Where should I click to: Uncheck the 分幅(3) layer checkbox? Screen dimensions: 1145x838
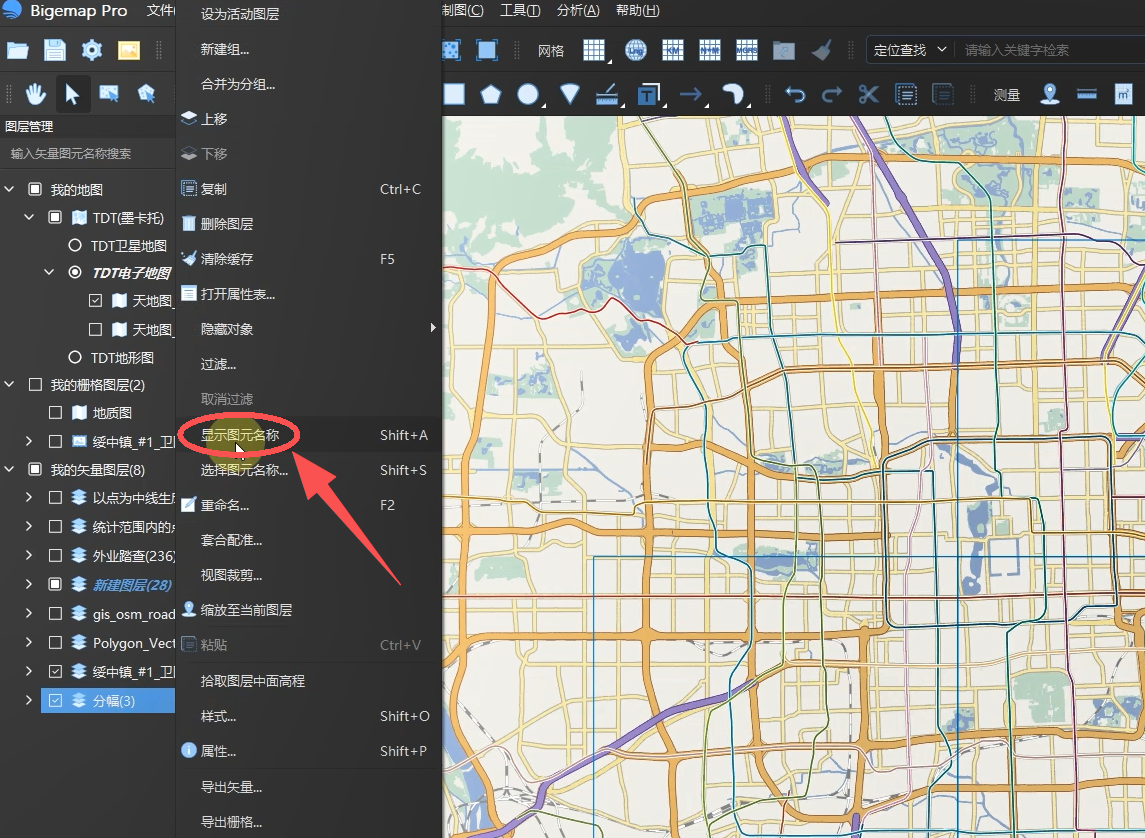[55, 701]
